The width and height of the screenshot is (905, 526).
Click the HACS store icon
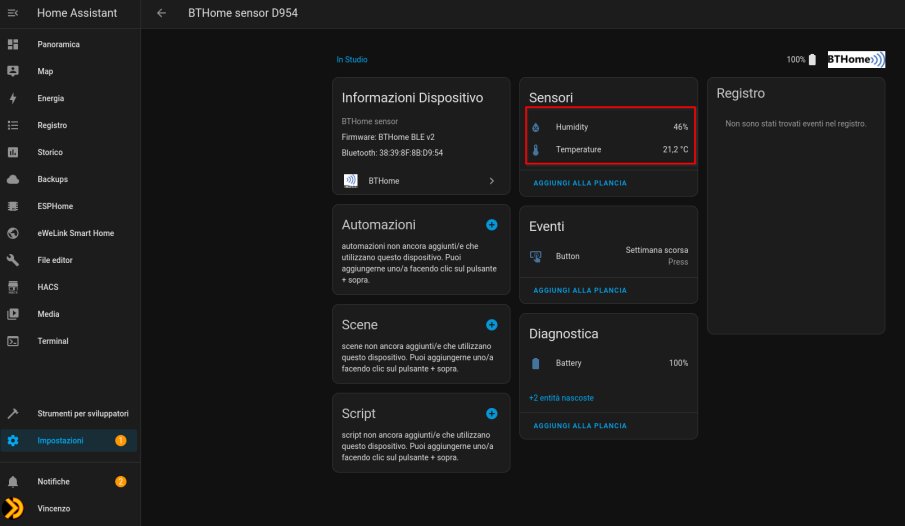tap(13, 287)
